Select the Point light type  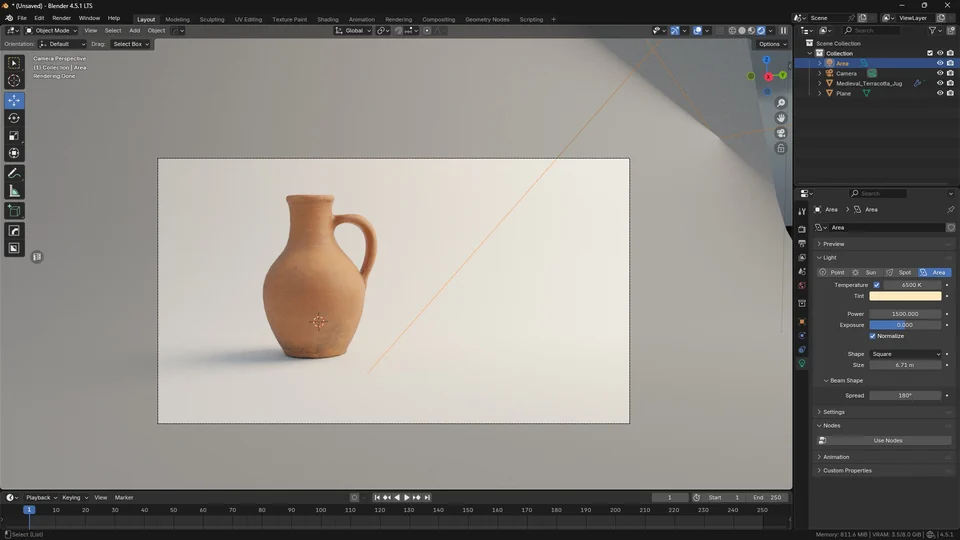click(x=832, y=272)
